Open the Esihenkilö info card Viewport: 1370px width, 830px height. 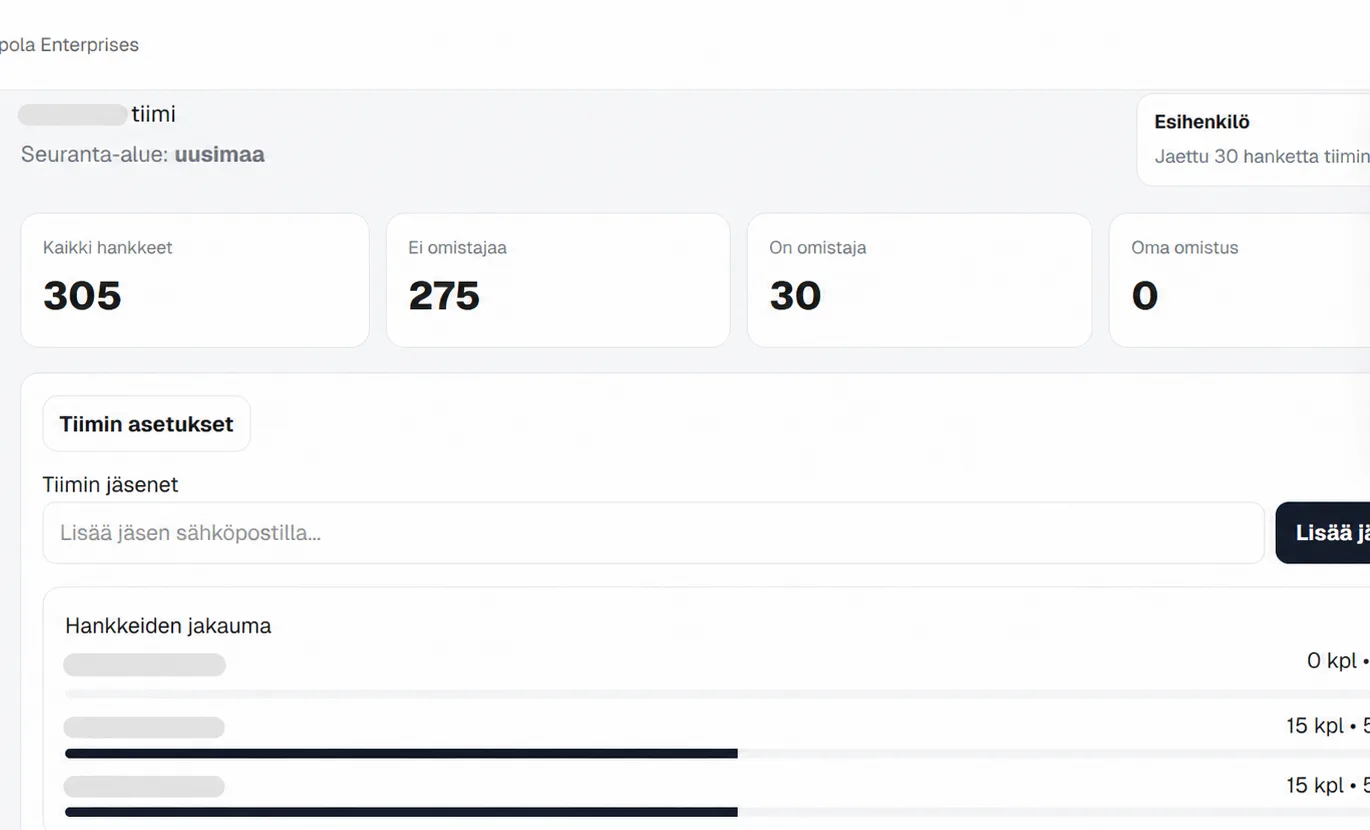[x=1254, y=140]
